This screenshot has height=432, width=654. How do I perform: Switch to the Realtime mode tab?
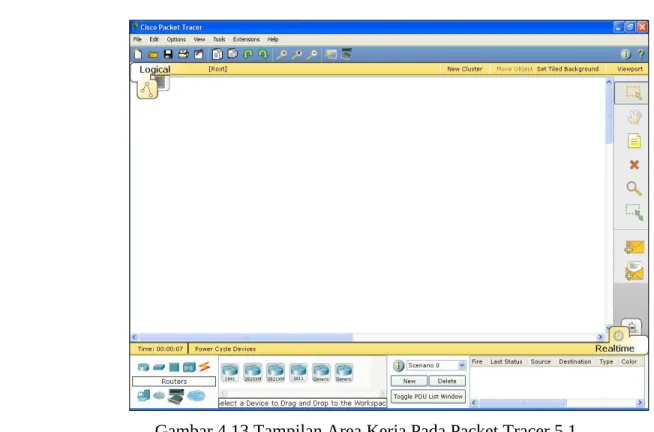point(614,349)
